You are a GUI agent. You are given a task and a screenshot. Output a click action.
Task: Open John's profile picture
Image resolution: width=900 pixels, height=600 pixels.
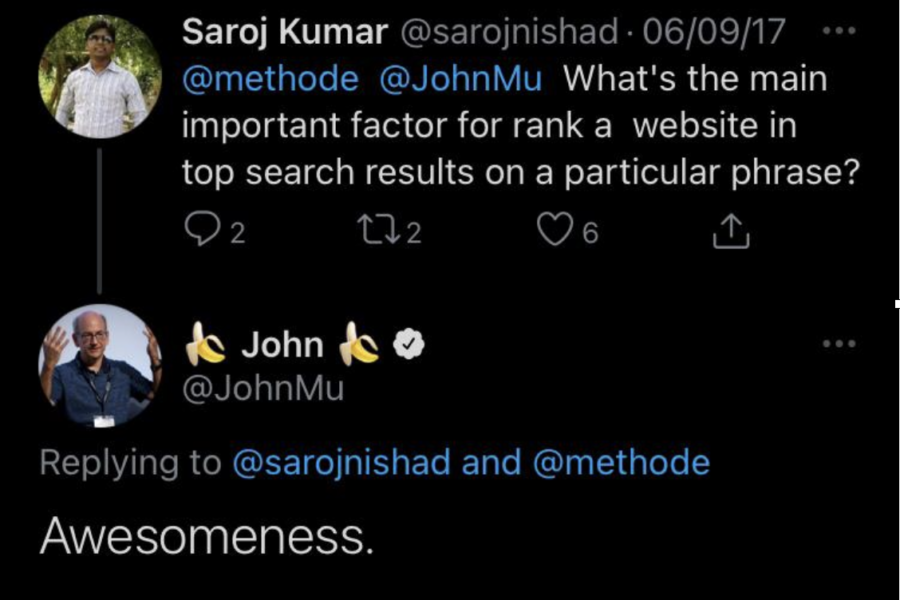click(100, 366)
